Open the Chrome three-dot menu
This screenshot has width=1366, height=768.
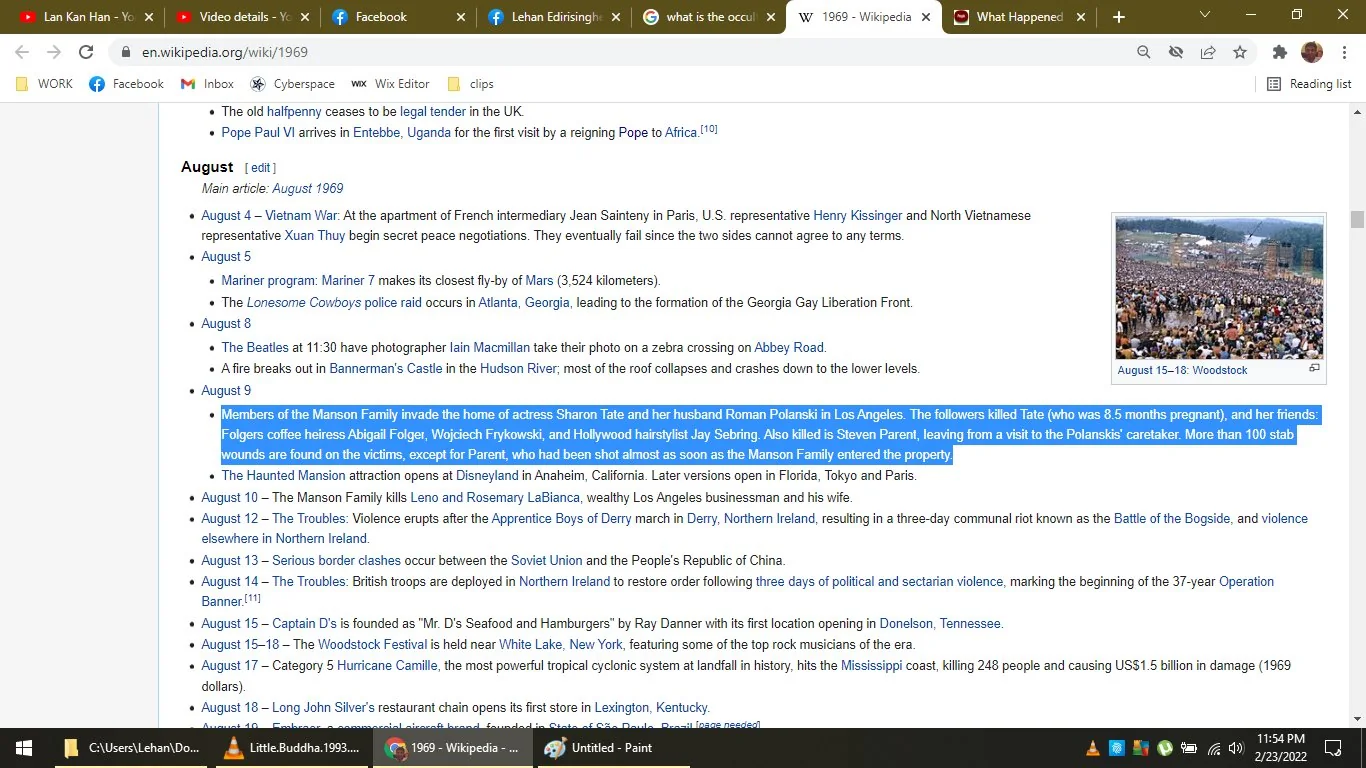coord(1343,52)
